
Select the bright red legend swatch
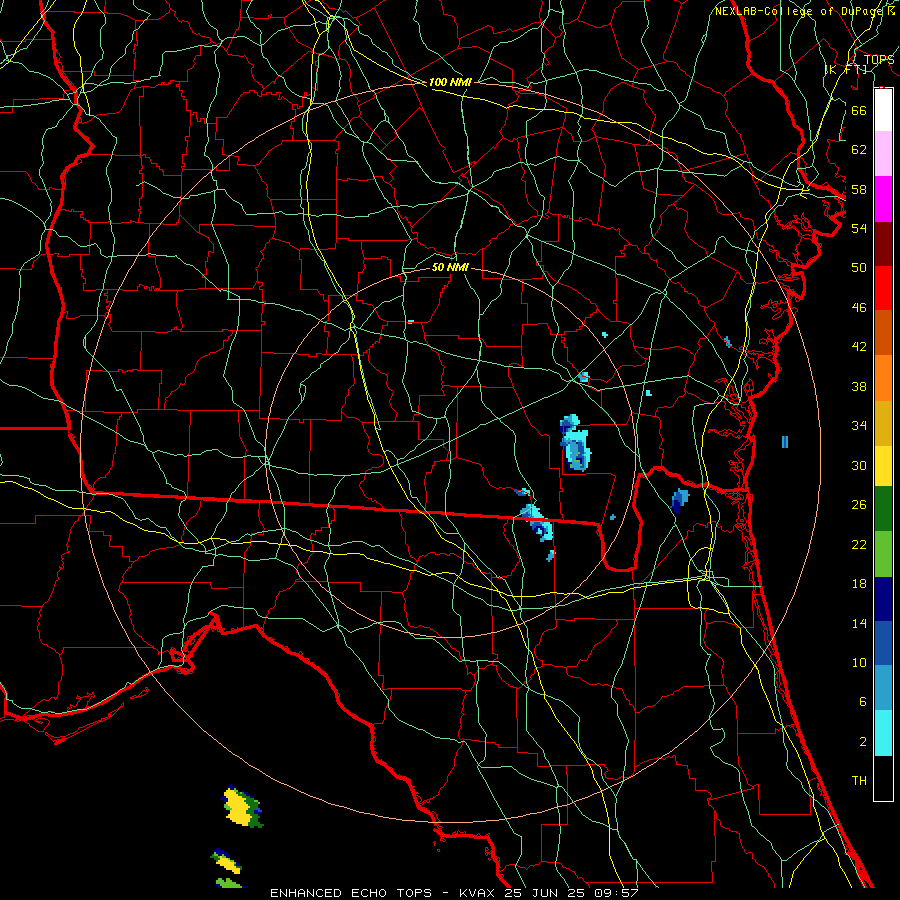pyautogui.click(x=883, y=288)
